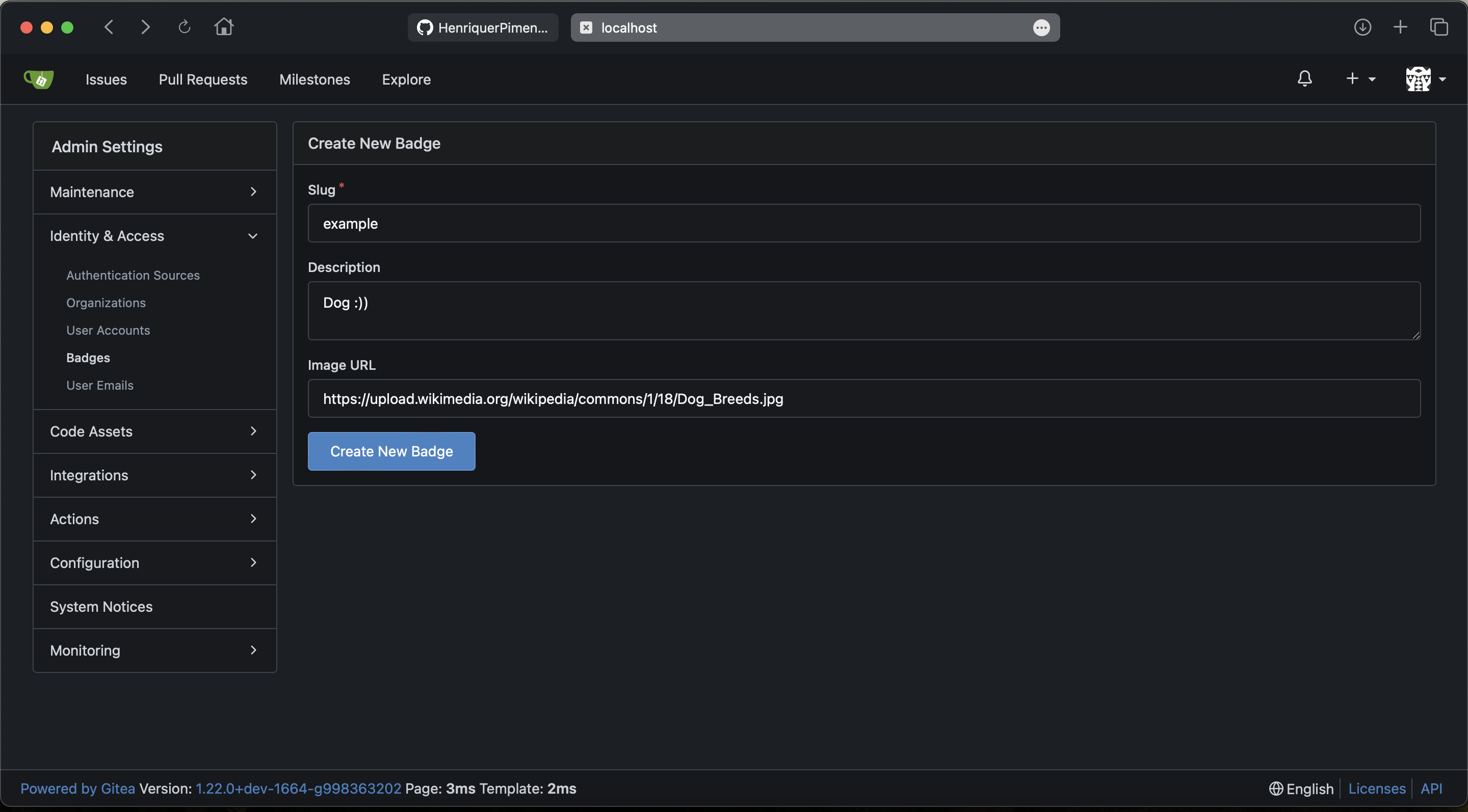Close the localhost tab with X icon
1468x812 pixels.
pyautogui.click(x=586, y=28)
